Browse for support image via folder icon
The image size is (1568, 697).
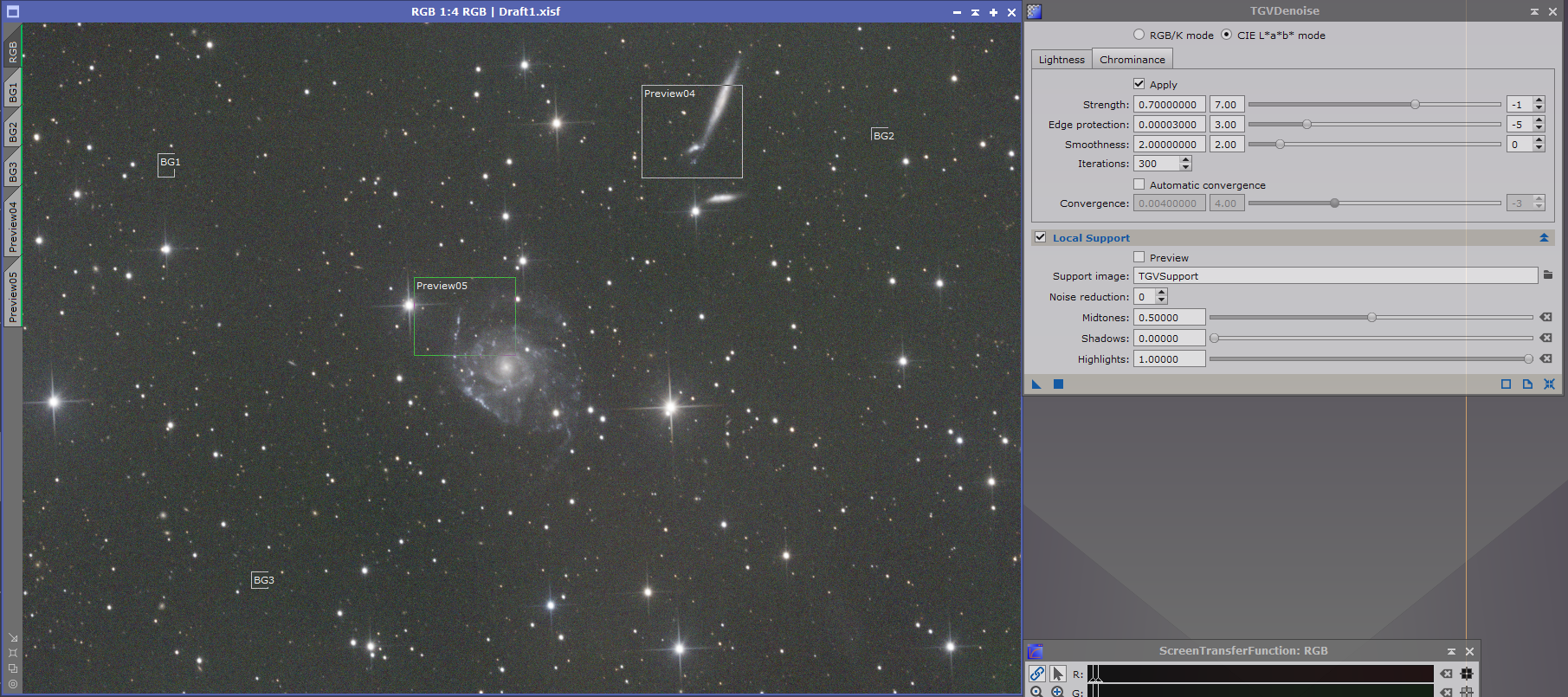point(1548,275)
